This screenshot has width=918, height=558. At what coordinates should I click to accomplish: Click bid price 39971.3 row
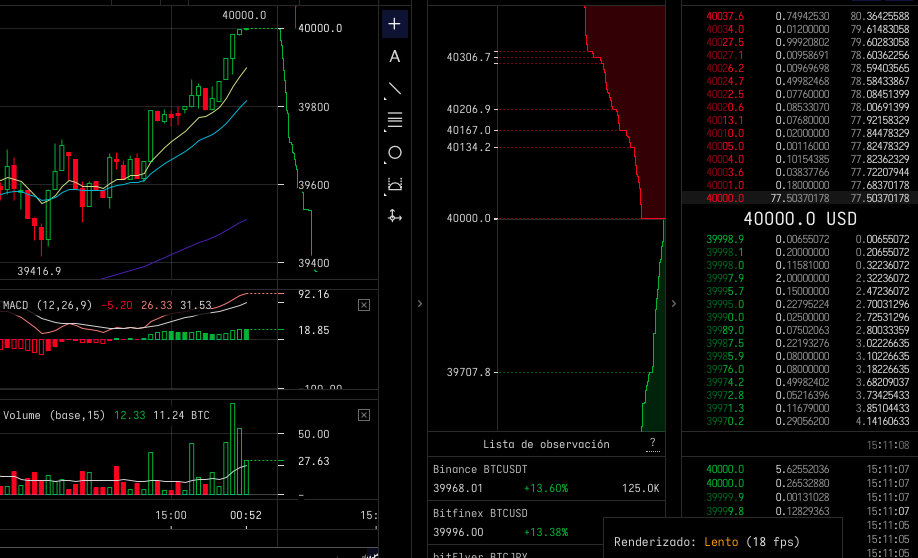click(799, 408)
